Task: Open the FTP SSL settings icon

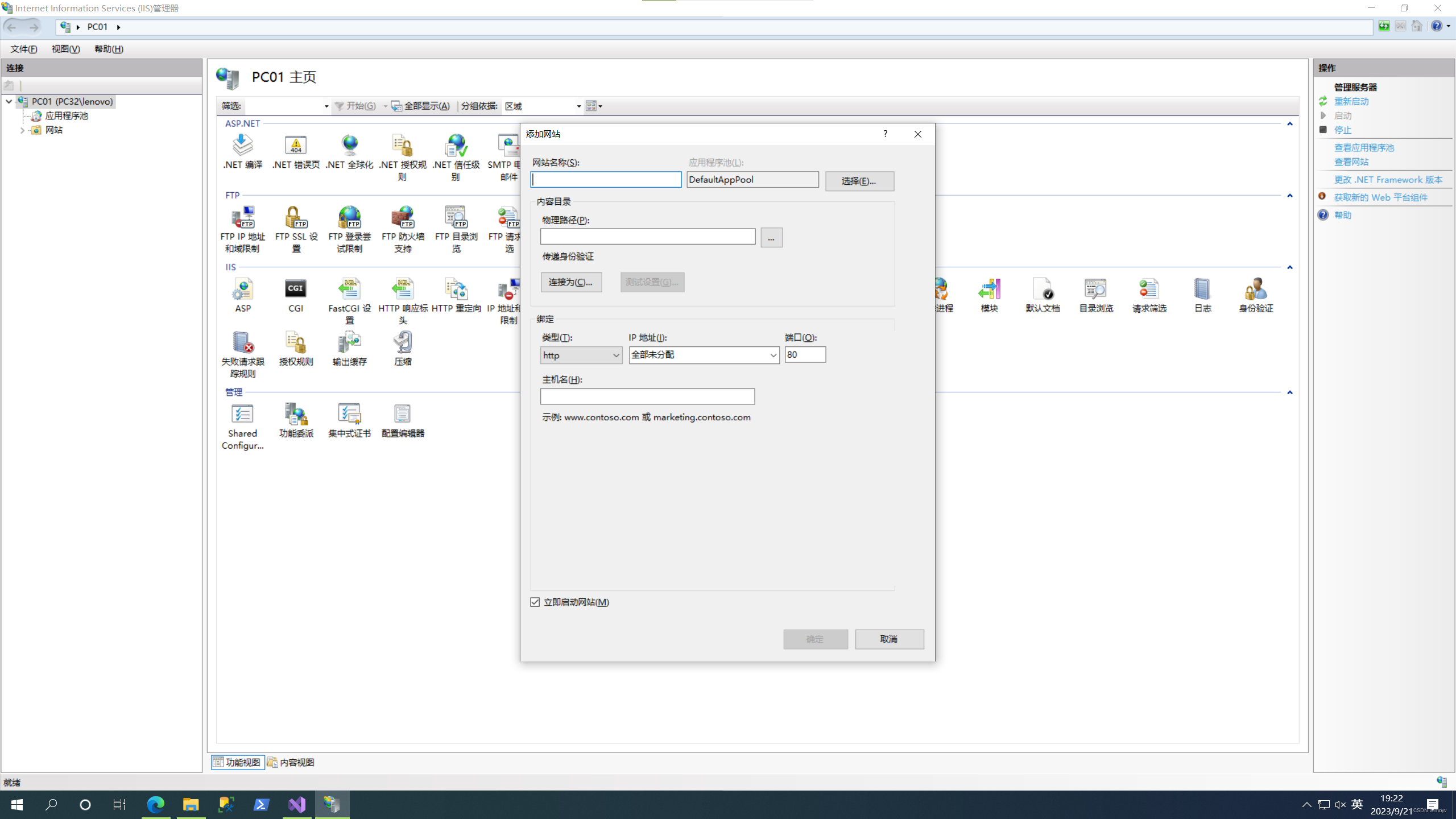Action: 295,218
